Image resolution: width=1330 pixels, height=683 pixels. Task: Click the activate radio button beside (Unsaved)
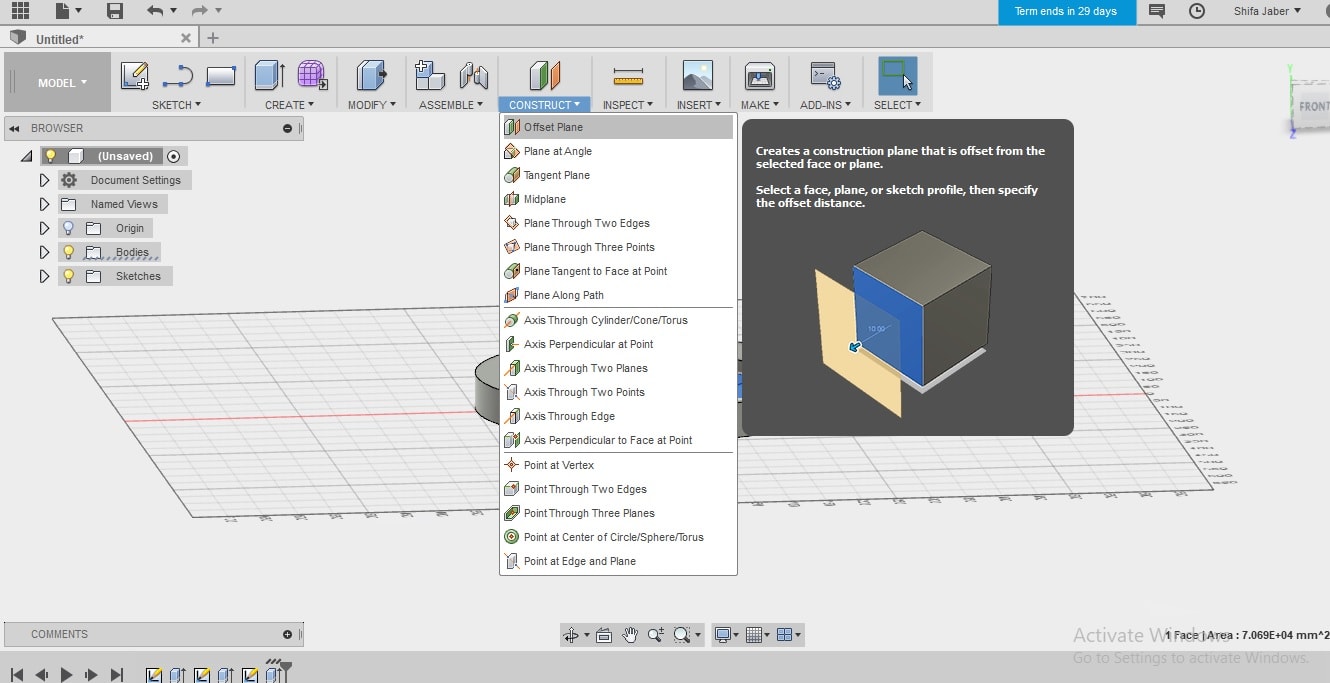(x=174, y=156)
